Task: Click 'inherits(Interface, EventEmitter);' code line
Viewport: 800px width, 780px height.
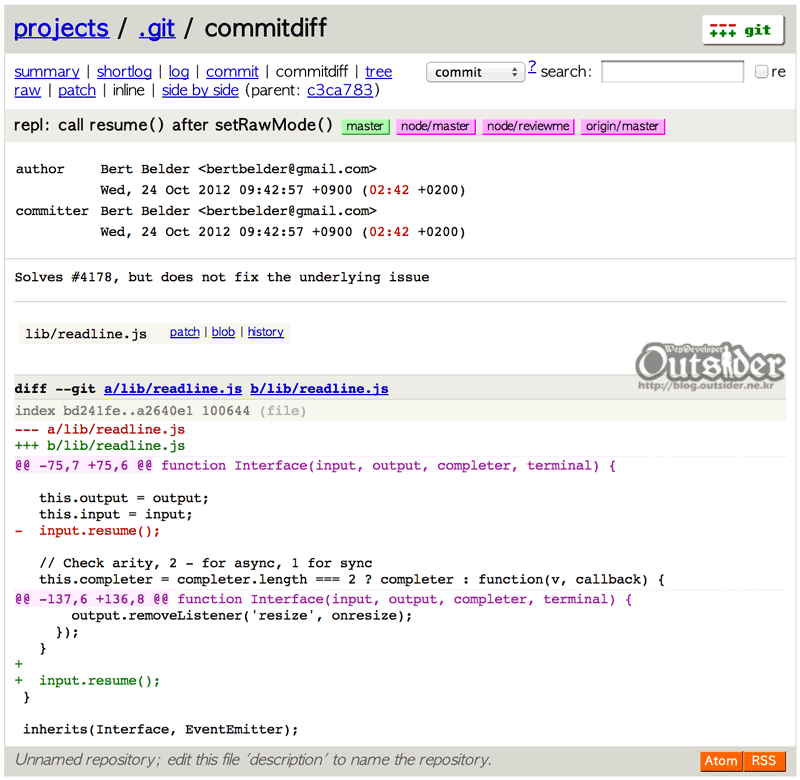Action: [x=160, y=729]
